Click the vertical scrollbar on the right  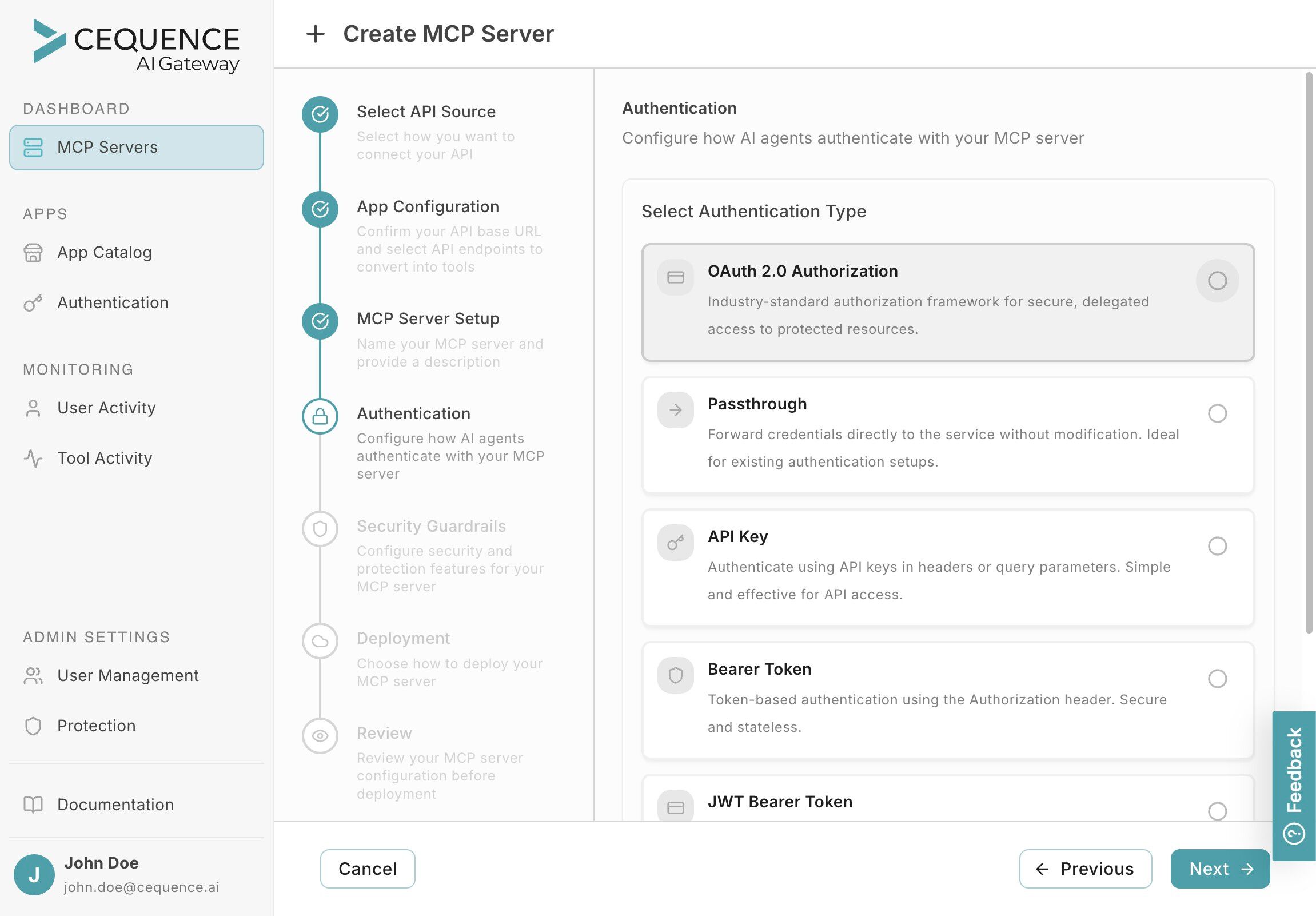[x=1309, y=353]
